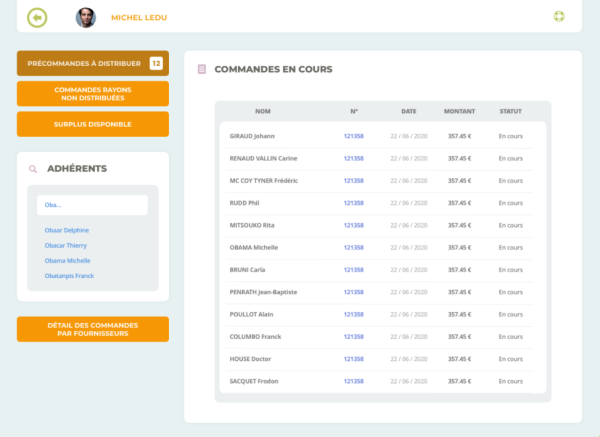This screenshot has width=600, height=437.
Task: Open order number for RENAUD VALLIN Carine
Action: pos(354,158)
